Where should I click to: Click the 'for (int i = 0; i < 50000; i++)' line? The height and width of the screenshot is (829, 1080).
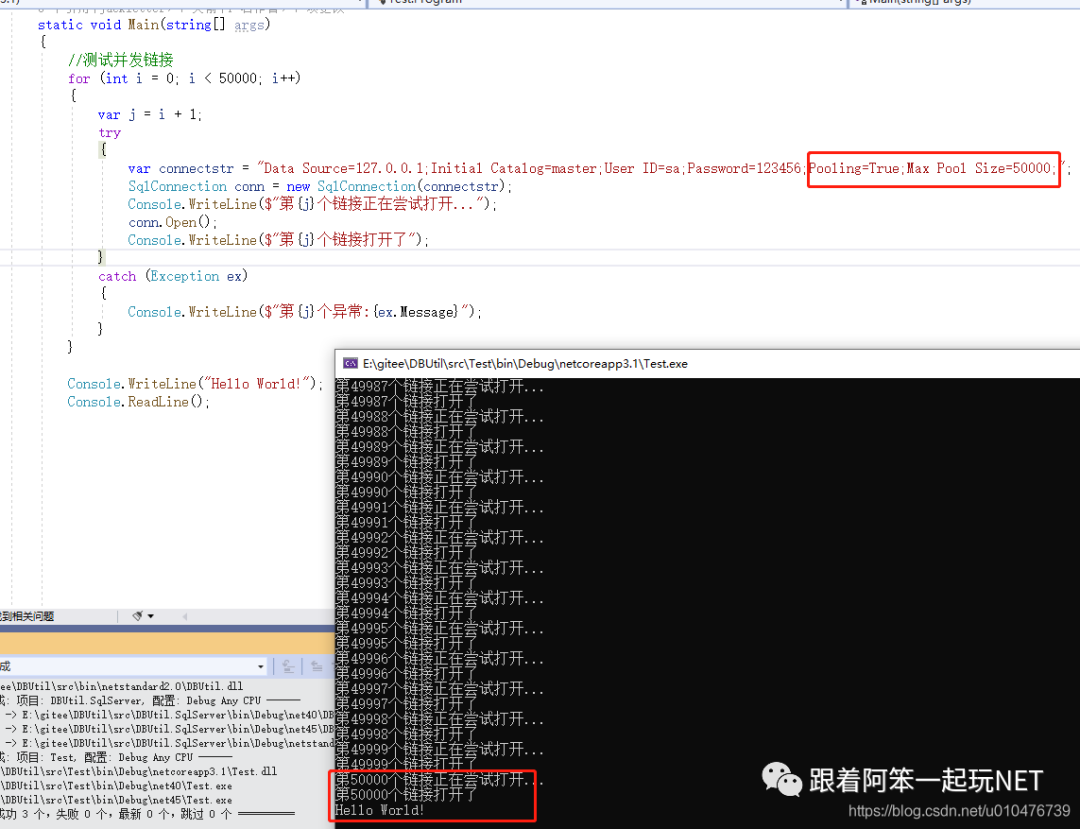pyautogui.click(x=184, y=78)
